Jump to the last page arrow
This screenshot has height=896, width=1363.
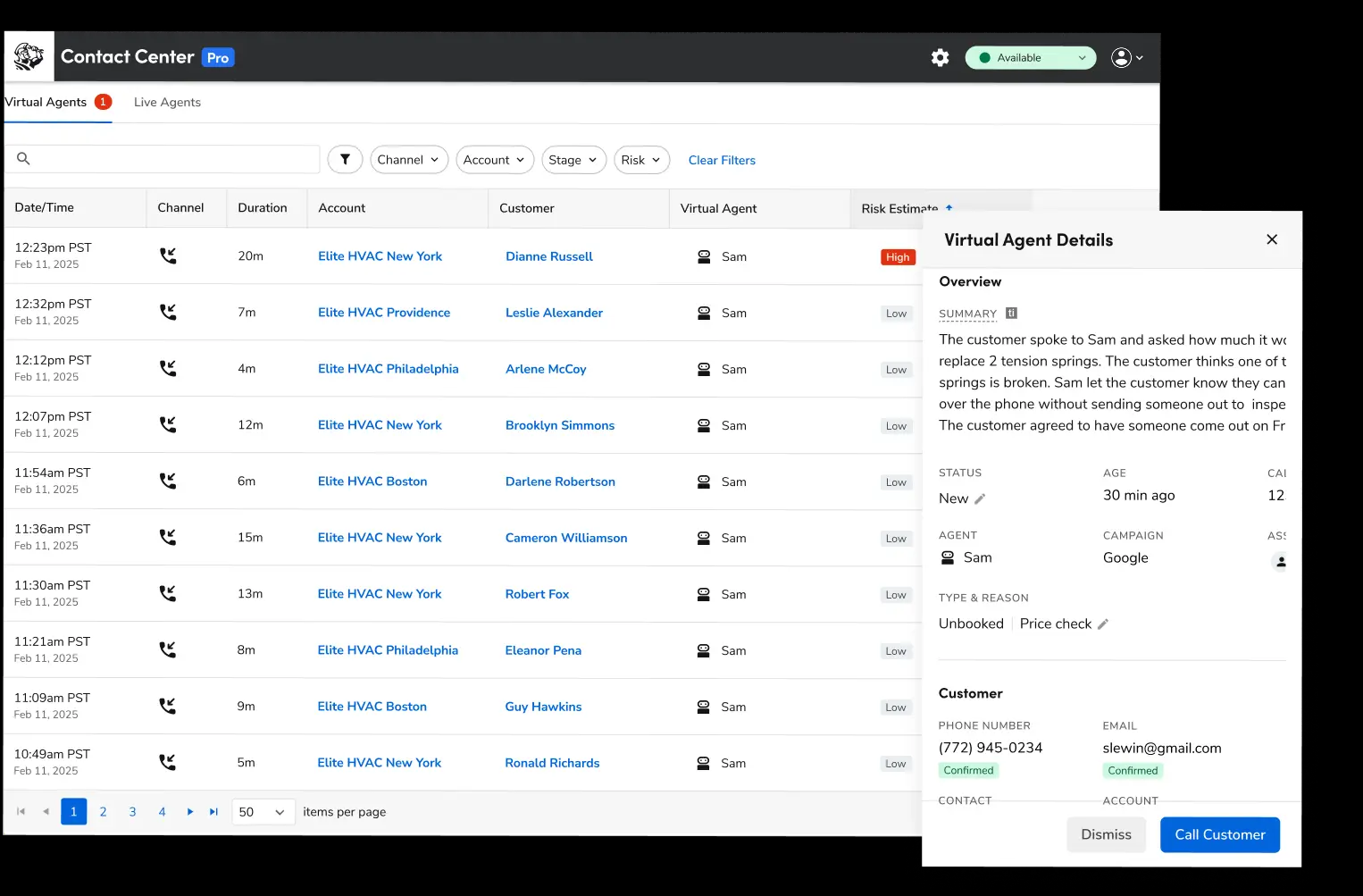point(214,811)
